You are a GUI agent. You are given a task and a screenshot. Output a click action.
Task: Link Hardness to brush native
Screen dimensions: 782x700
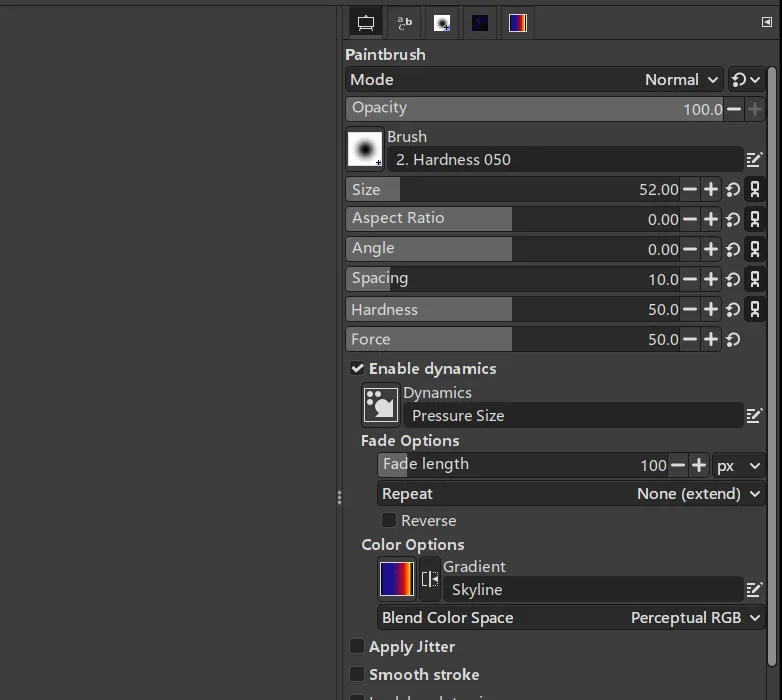click(x=755, y=310)
